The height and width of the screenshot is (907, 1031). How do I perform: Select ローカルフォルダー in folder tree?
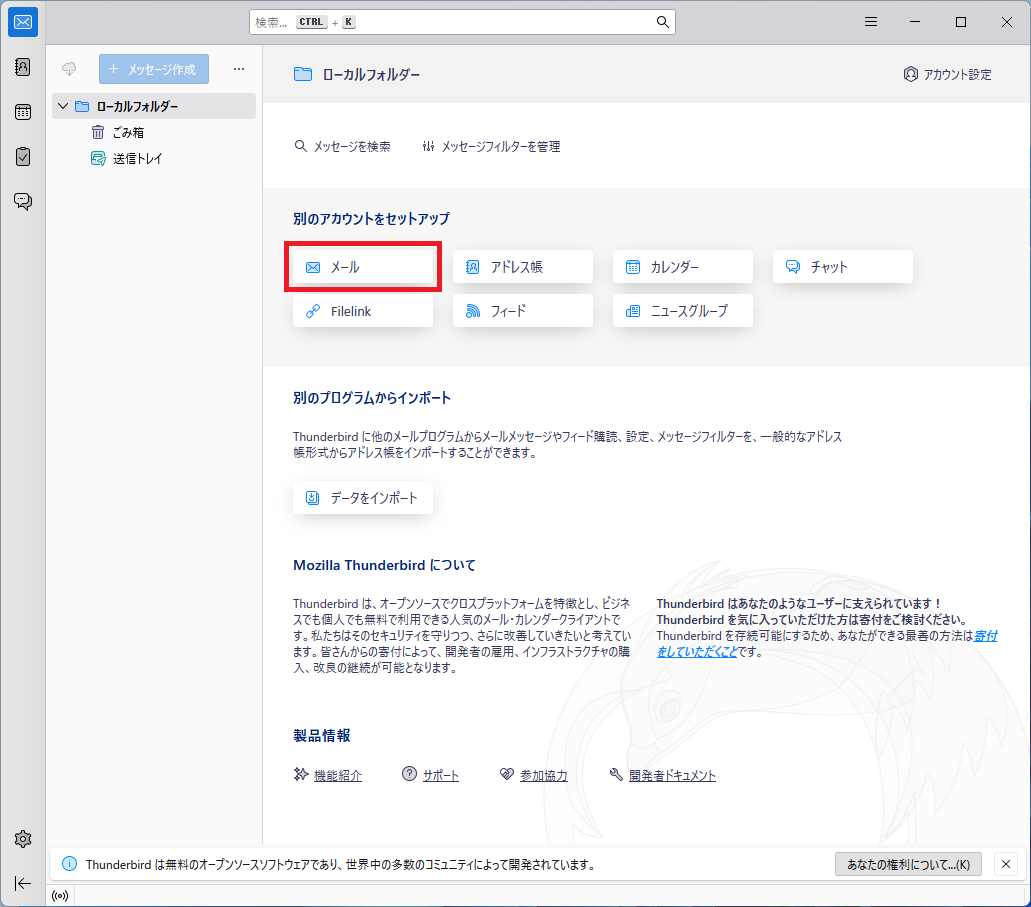tap(154, 106)
